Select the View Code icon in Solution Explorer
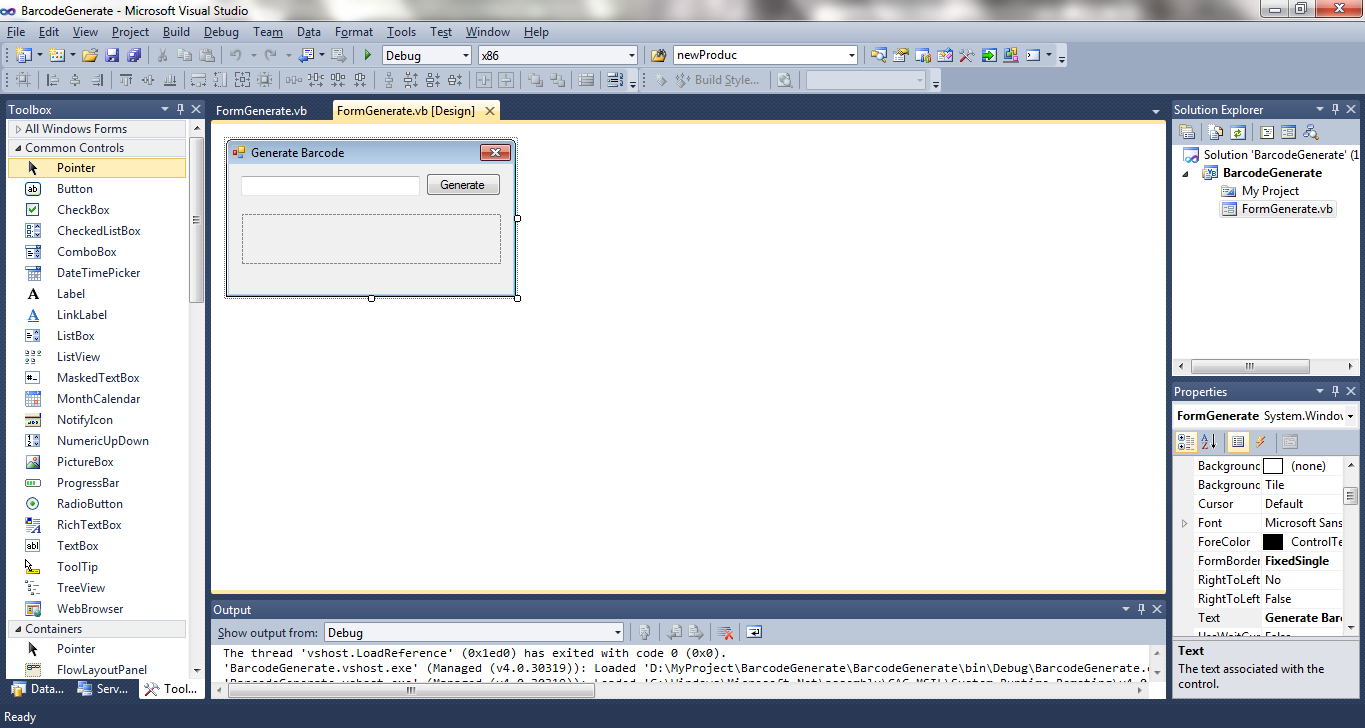Viewport: 1365px width, 728px height. pos(1267,131)
